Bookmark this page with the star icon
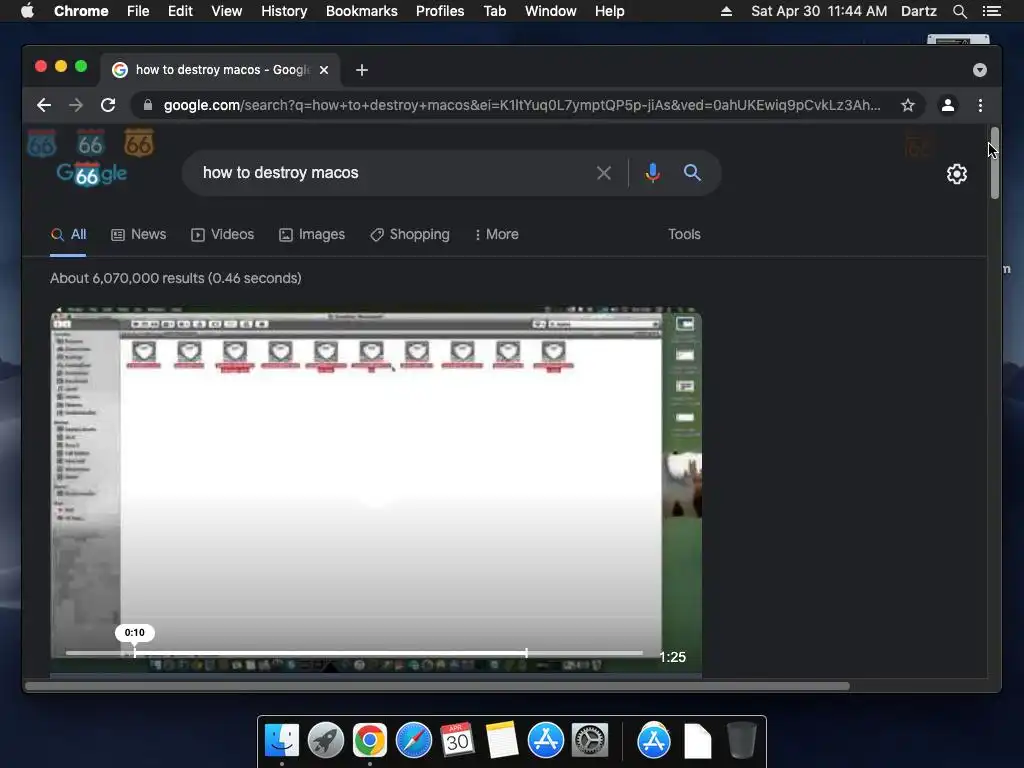The width and height of the screenshot is (1024, 768). [x=908, y=105]
